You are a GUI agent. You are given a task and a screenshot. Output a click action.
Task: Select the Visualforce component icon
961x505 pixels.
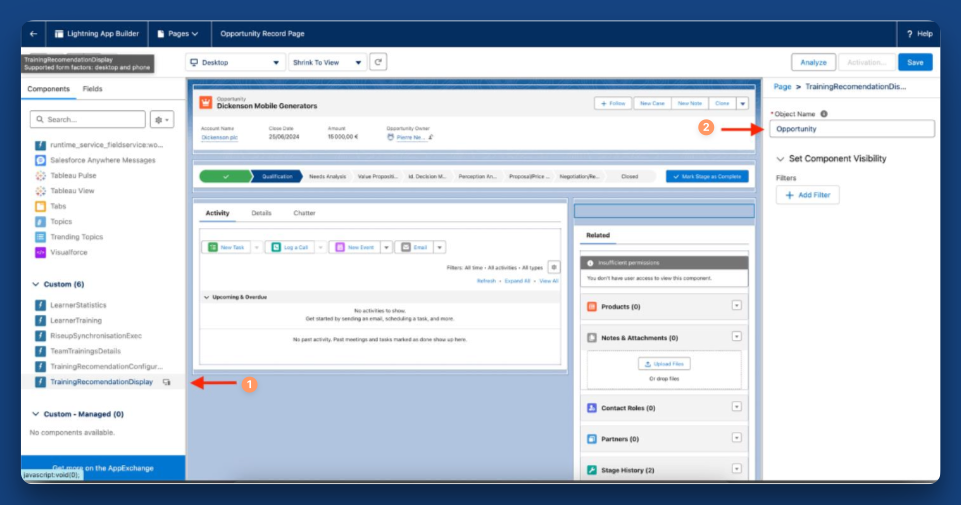tap(40, 252)
